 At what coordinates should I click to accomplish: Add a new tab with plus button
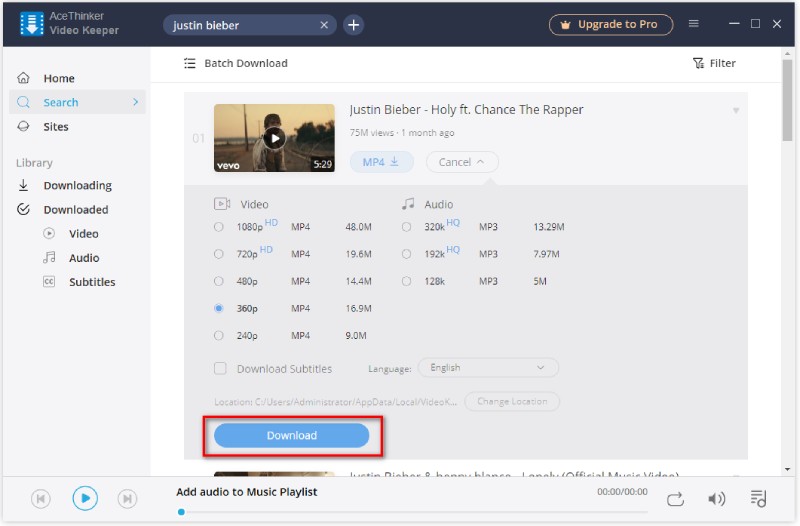click(x=354, y=24)
